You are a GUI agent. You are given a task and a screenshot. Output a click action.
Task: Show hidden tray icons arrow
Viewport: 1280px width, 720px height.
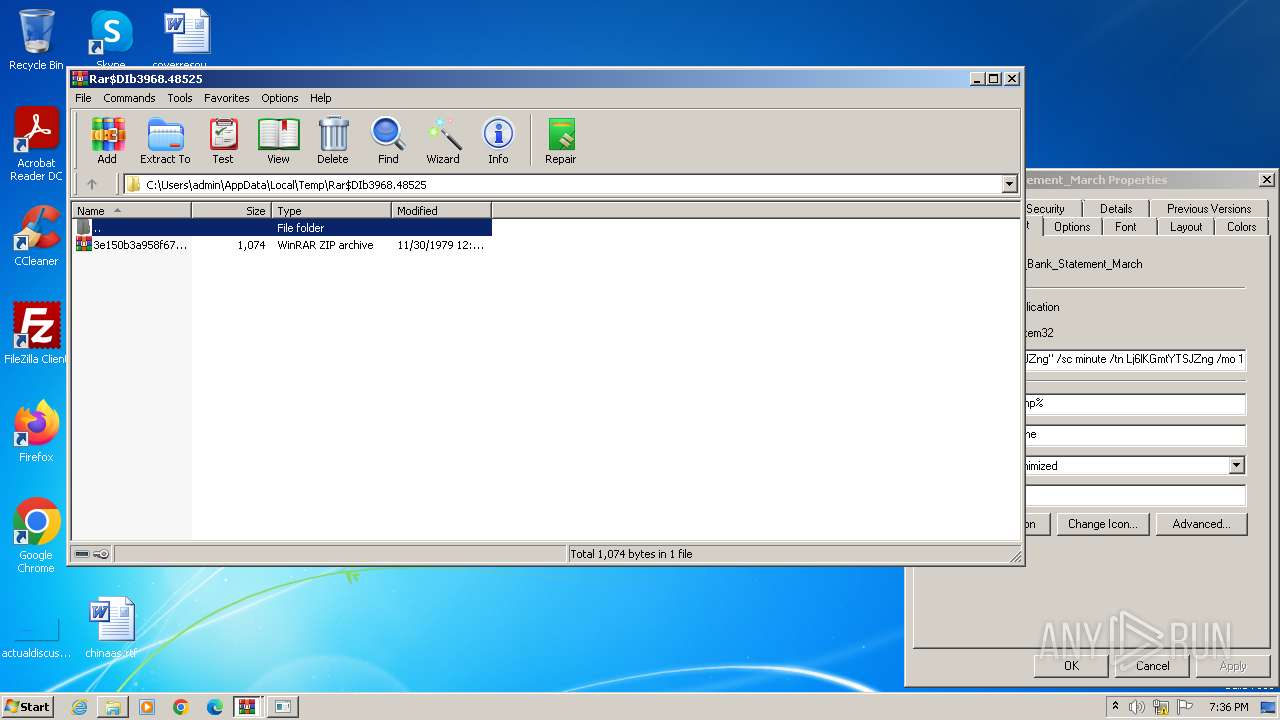click(1115, 707)
